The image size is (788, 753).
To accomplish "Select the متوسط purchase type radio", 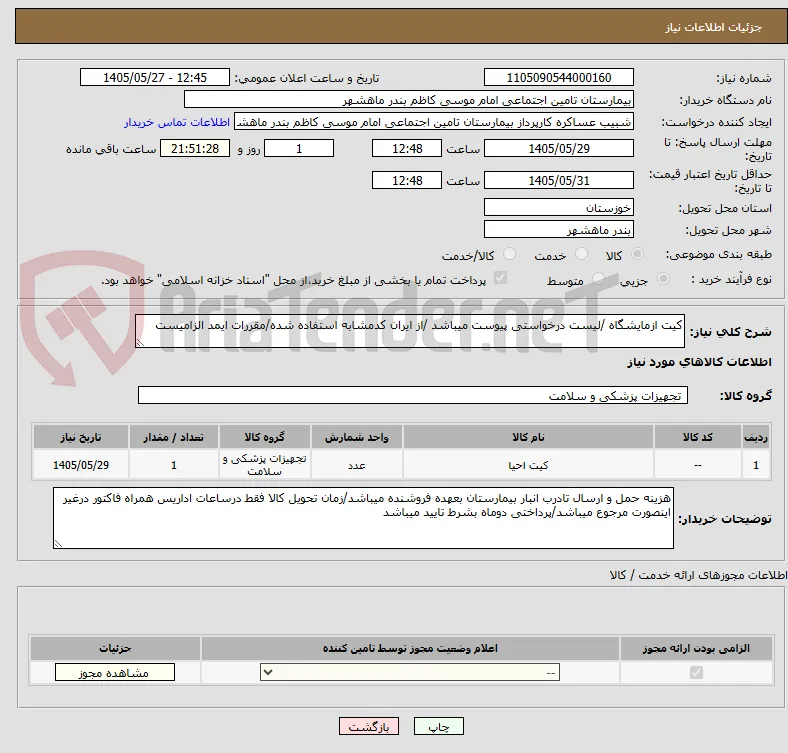I will pyautogui.click(x=598, y=279).
